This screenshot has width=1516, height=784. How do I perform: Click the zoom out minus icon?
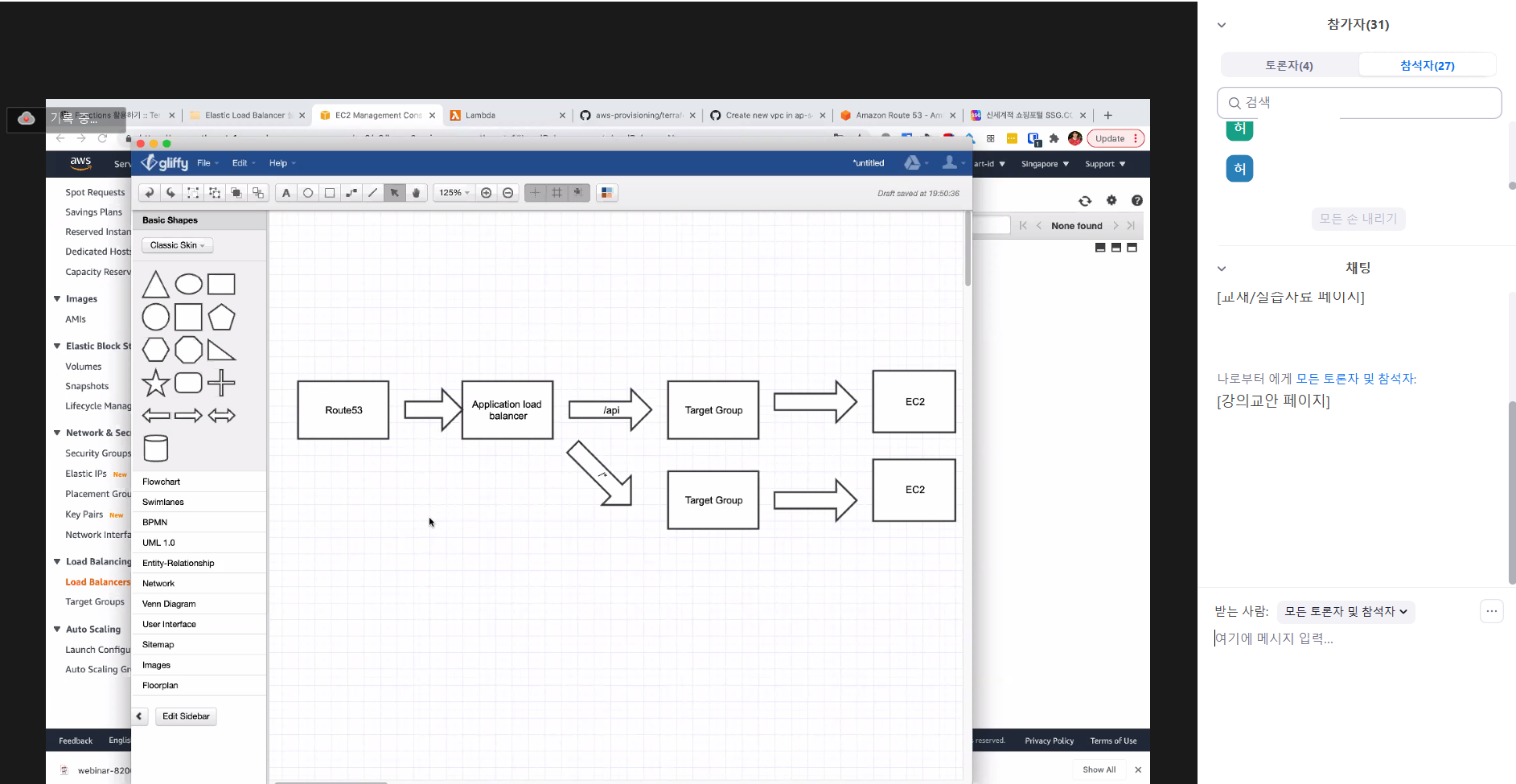point(507,193)
